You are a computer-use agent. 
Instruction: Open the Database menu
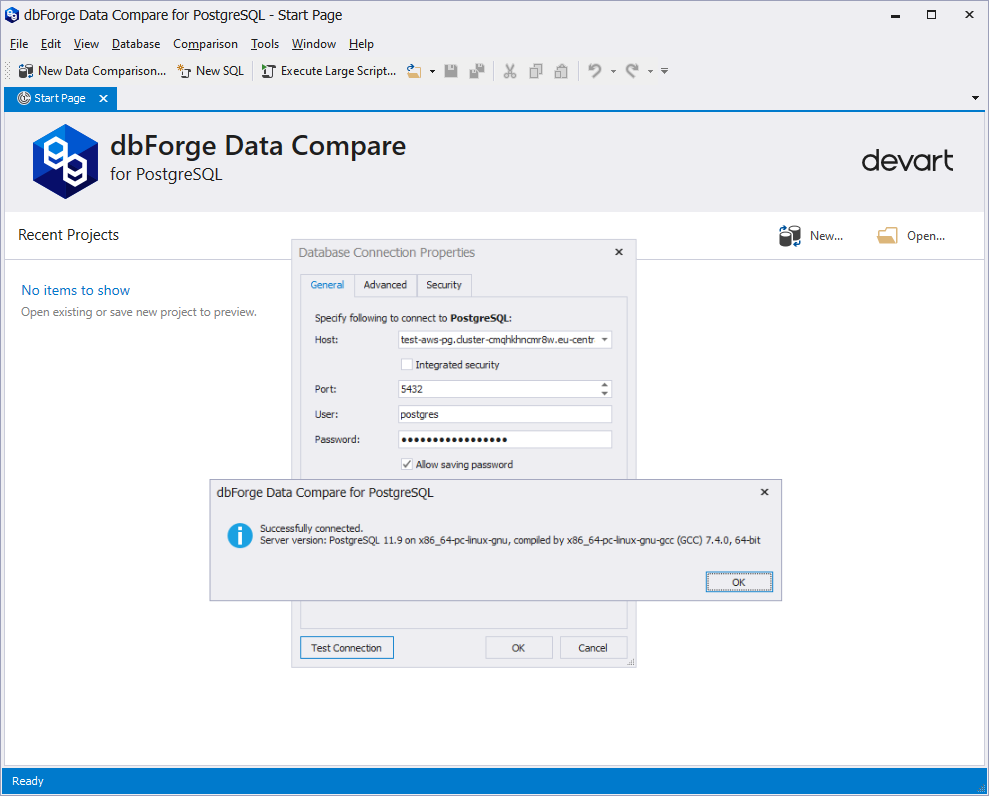(136, 44)
